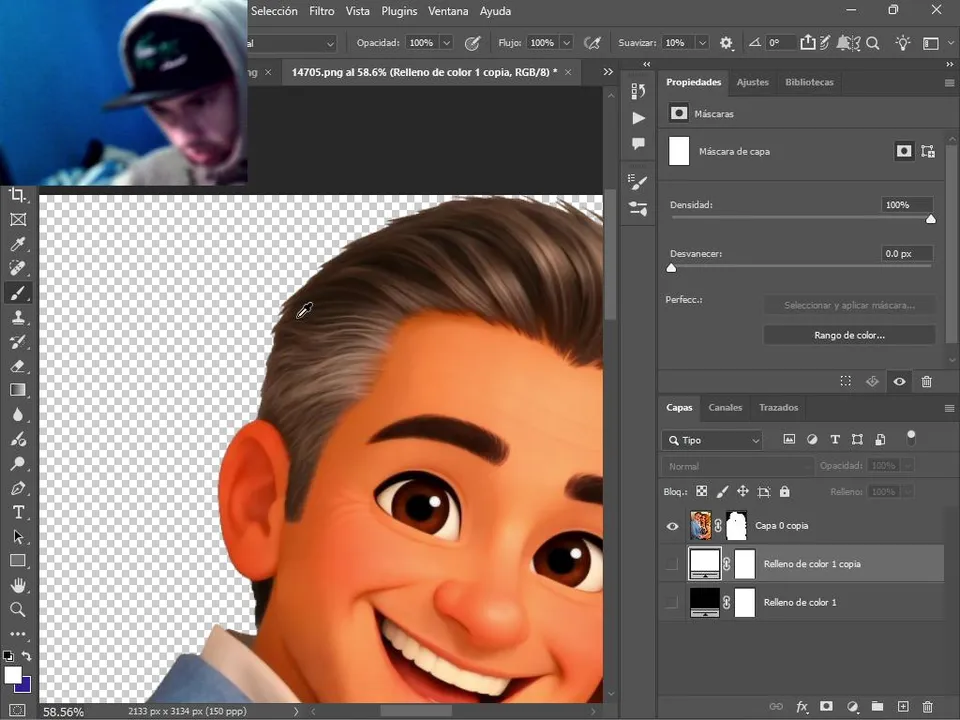Select the Pen tool
The image size is (960, 720).
click(18, 488)
